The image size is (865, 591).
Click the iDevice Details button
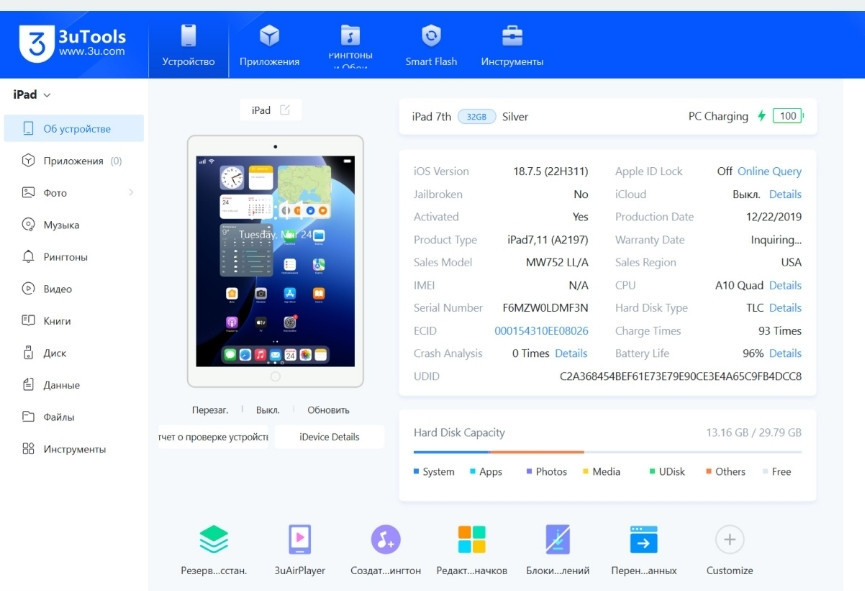331,437
